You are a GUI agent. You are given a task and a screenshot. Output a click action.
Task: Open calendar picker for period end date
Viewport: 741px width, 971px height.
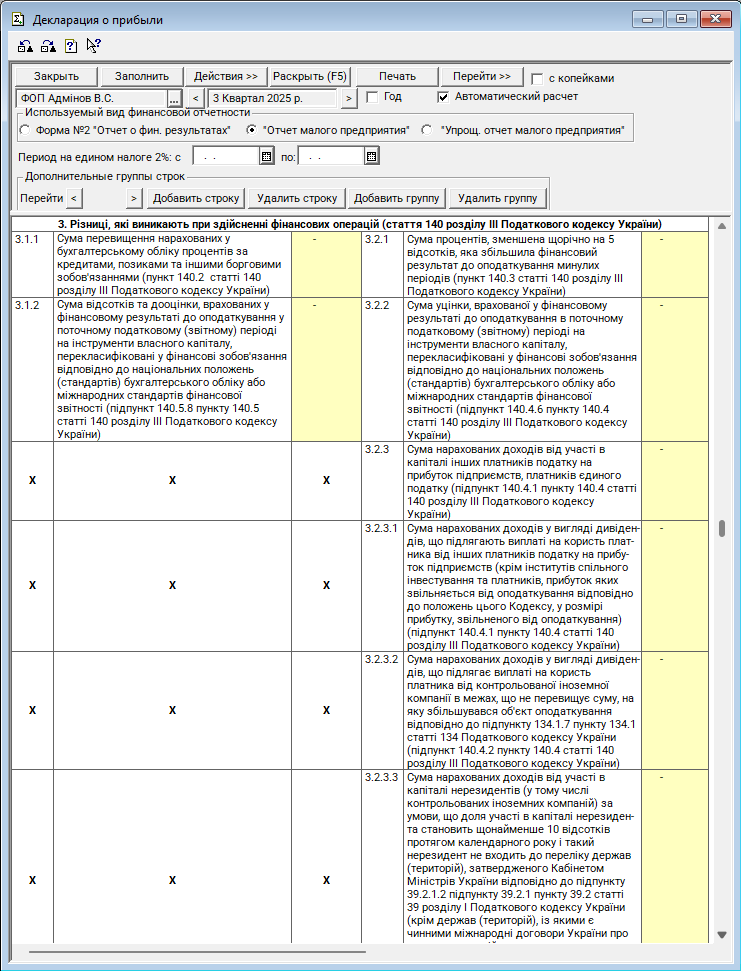[x=371, y=156]
